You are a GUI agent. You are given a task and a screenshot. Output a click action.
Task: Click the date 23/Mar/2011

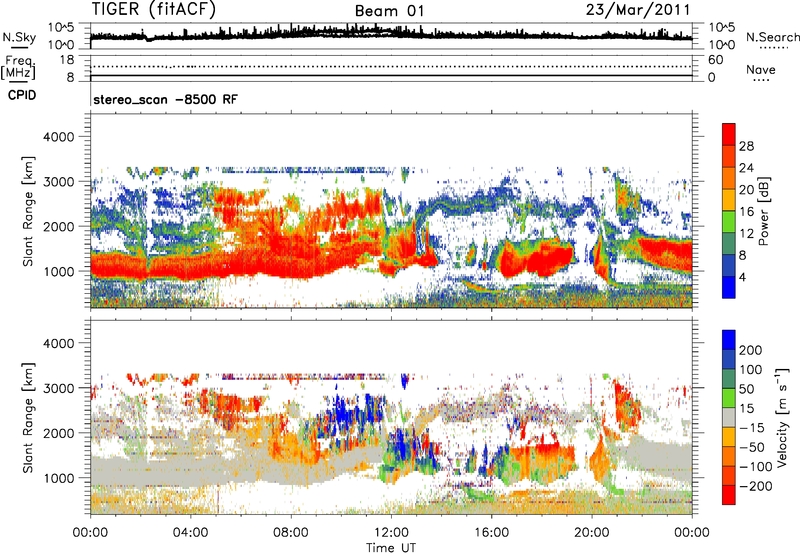(638, 10)
